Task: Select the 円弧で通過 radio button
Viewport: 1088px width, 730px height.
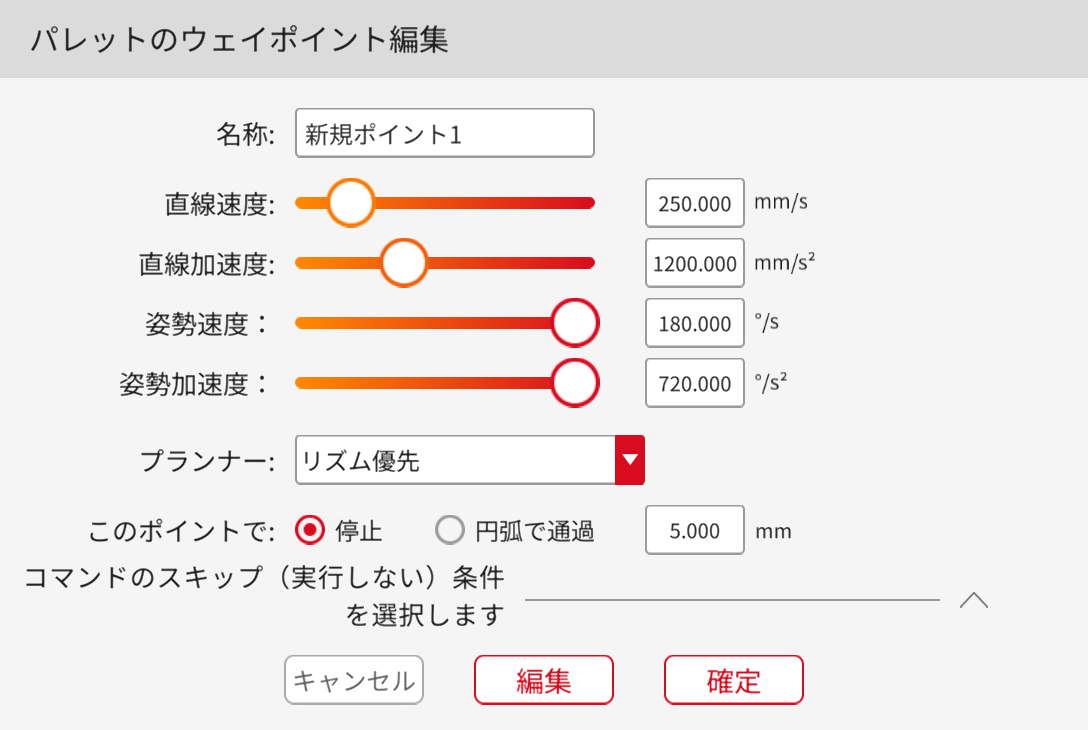Action: tap(451, 530)
